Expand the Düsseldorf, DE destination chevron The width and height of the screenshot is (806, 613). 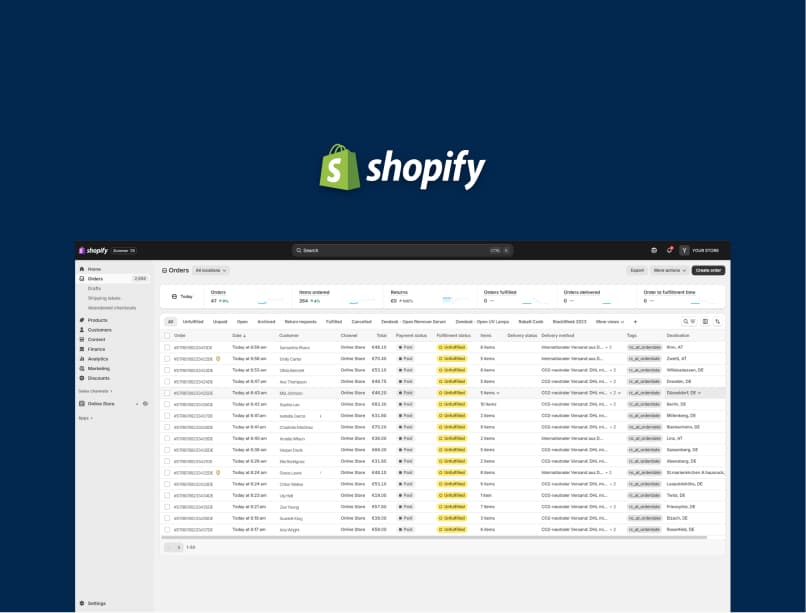(x=699, y=393)
